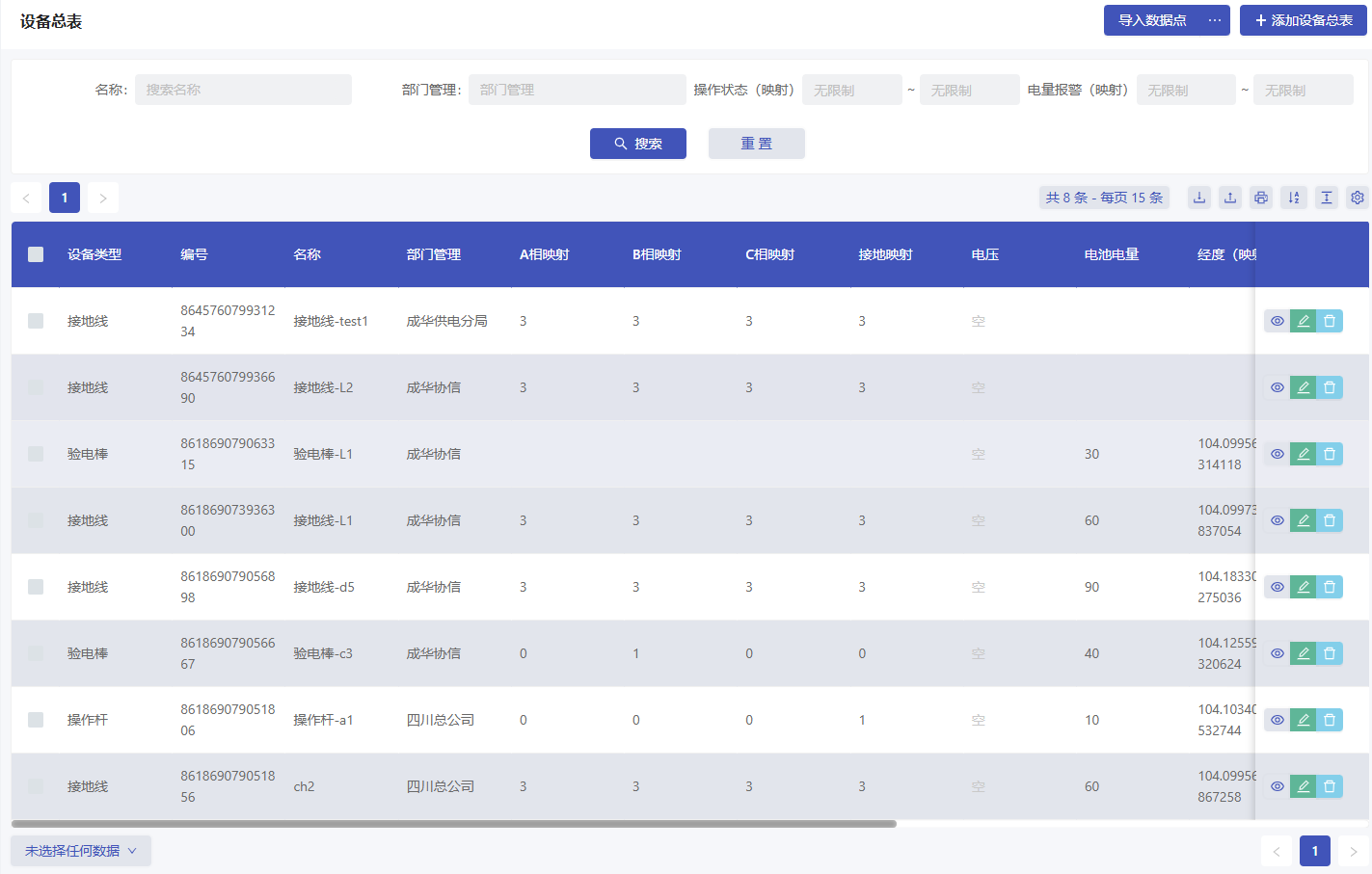The width and height of the screenshot is (1372, 874).
Task: Edit the 验电棒-c3 row
Action: (x=1304, y=653)
